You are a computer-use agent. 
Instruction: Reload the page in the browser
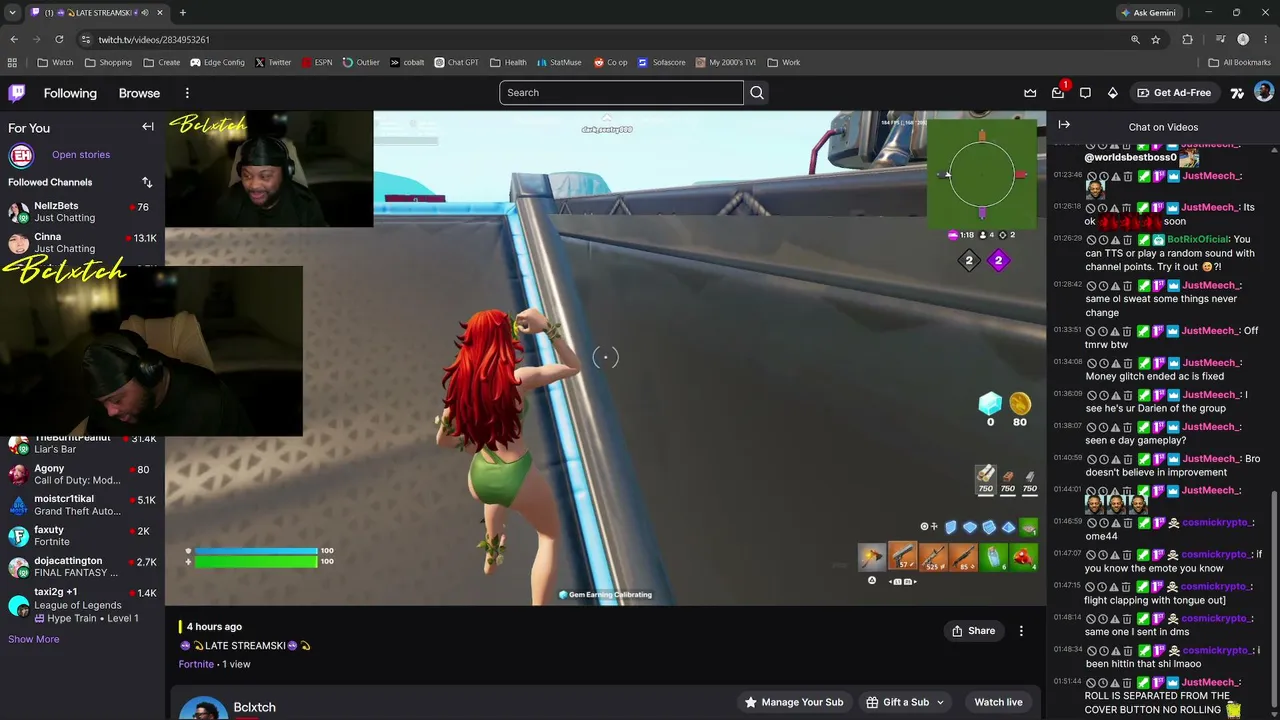(x=59, y=39)
